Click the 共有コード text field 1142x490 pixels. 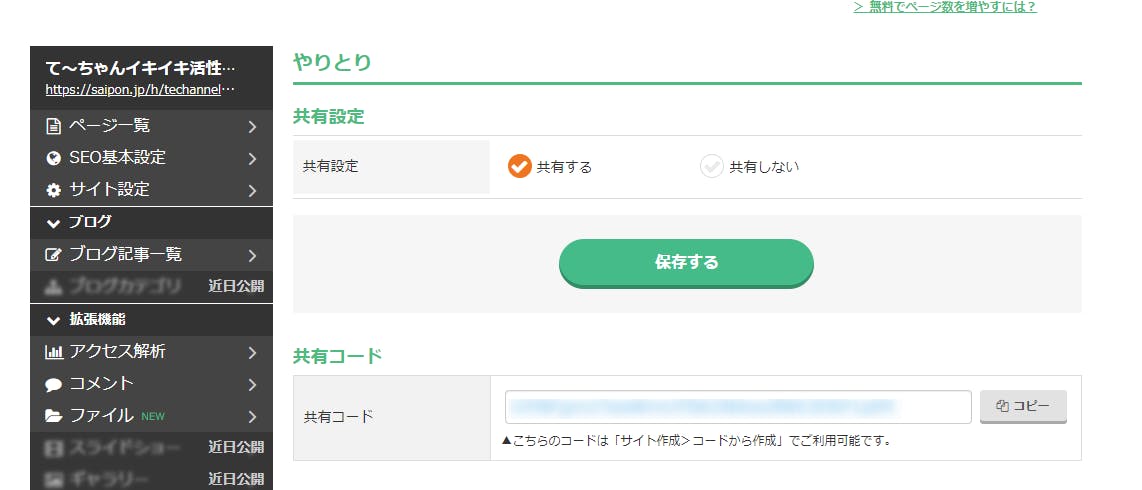pyautogui.click(x=738, y=407)
